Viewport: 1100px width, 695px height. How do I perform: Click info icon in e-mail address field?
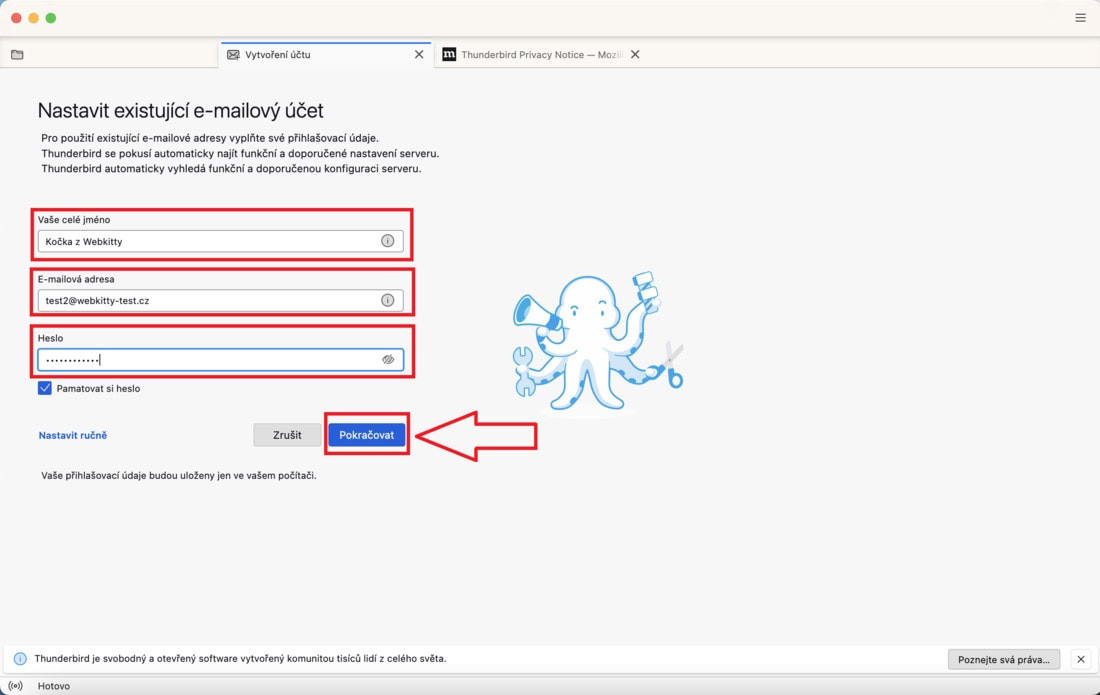click(x=387, y=300)
